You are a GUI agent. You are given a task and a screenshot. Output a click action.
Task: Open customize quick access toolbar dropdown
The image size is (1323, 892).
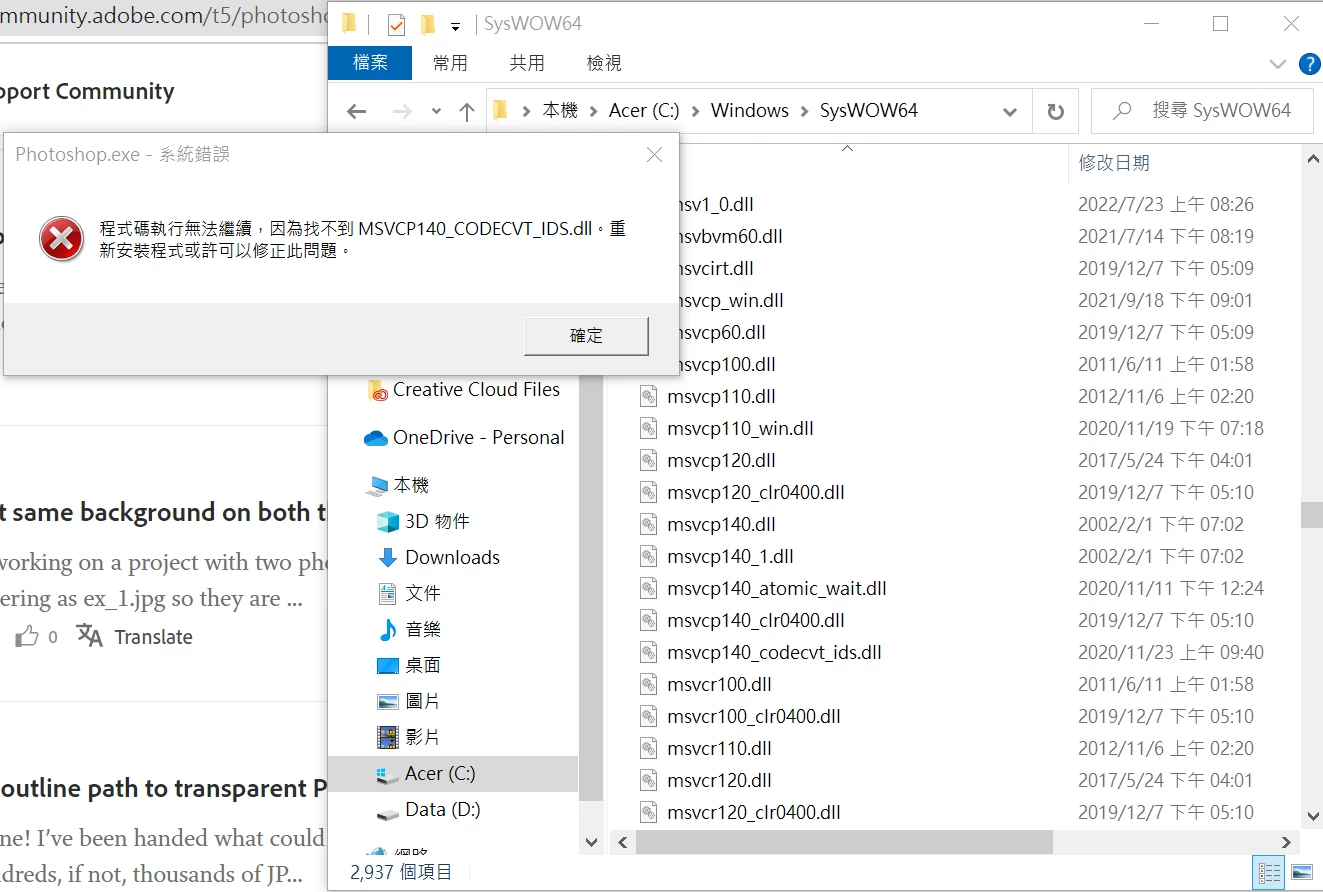[455, 25]
